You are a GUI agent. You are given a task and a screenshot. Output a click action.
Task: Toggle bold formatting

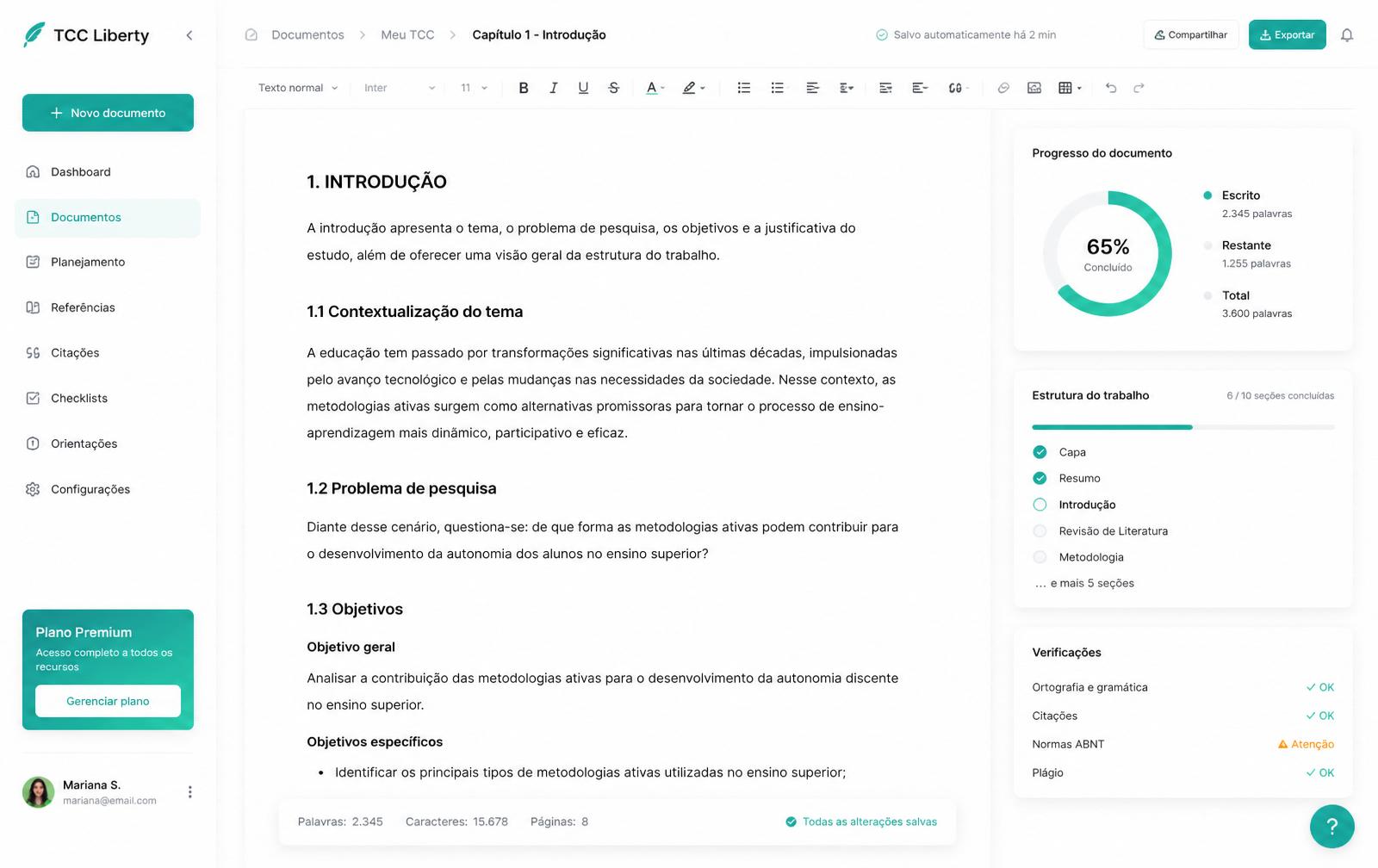pyautogui.click(x=524, y=88)
